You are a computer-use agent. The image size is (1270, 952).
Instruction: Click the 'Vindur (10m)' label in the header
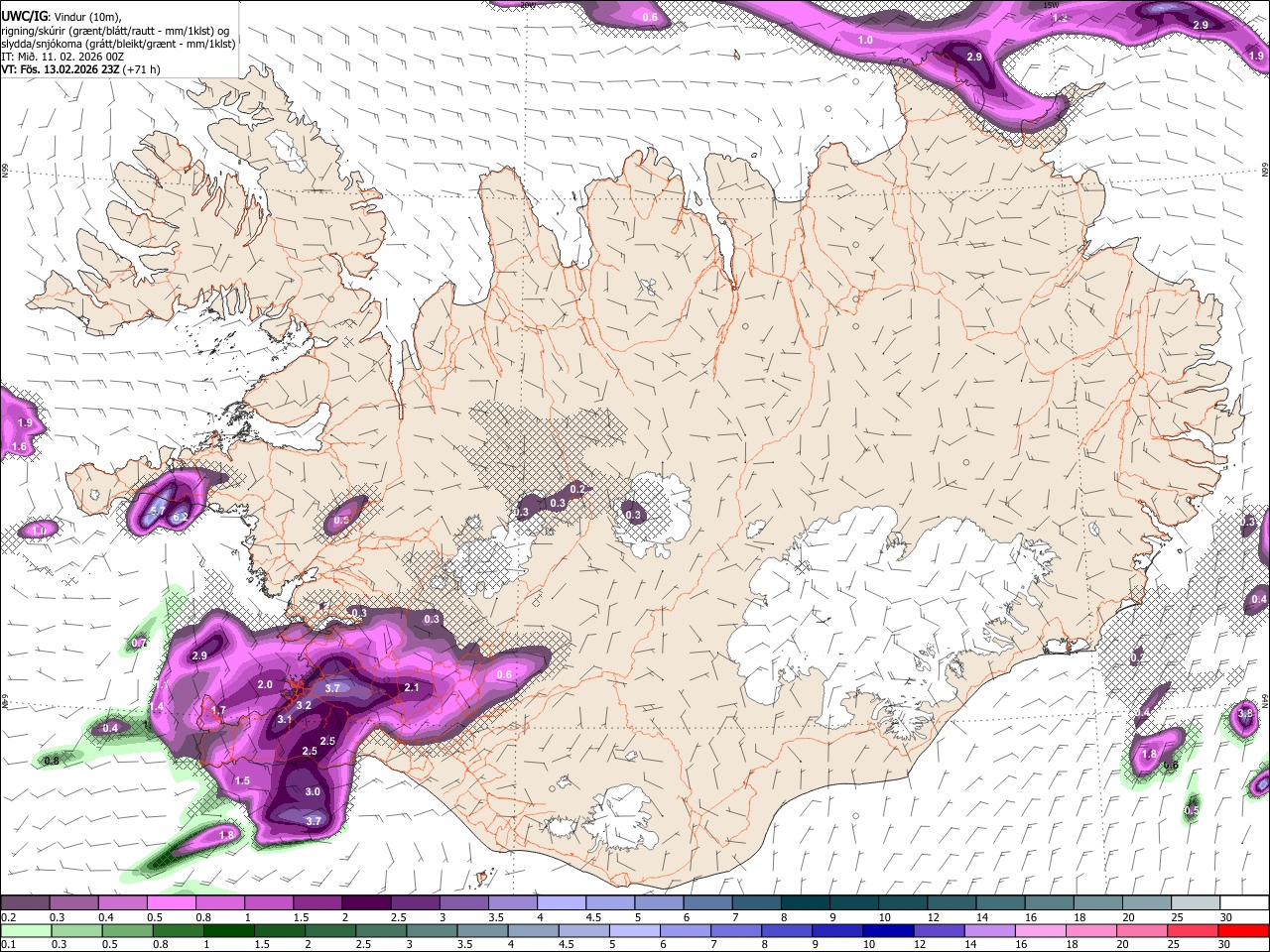[x=88, y=16]
